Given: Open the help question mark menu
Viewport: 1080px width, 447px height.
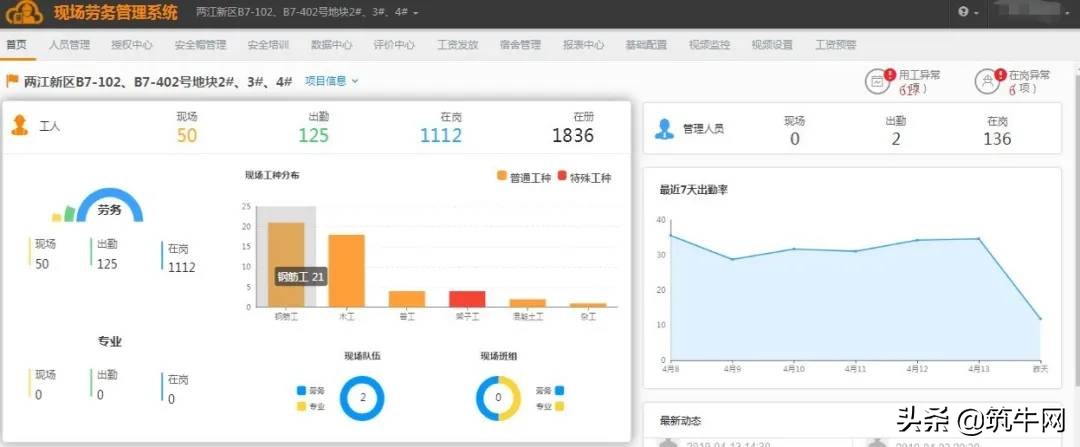Looking at the screenshot, I should (968, 12).
